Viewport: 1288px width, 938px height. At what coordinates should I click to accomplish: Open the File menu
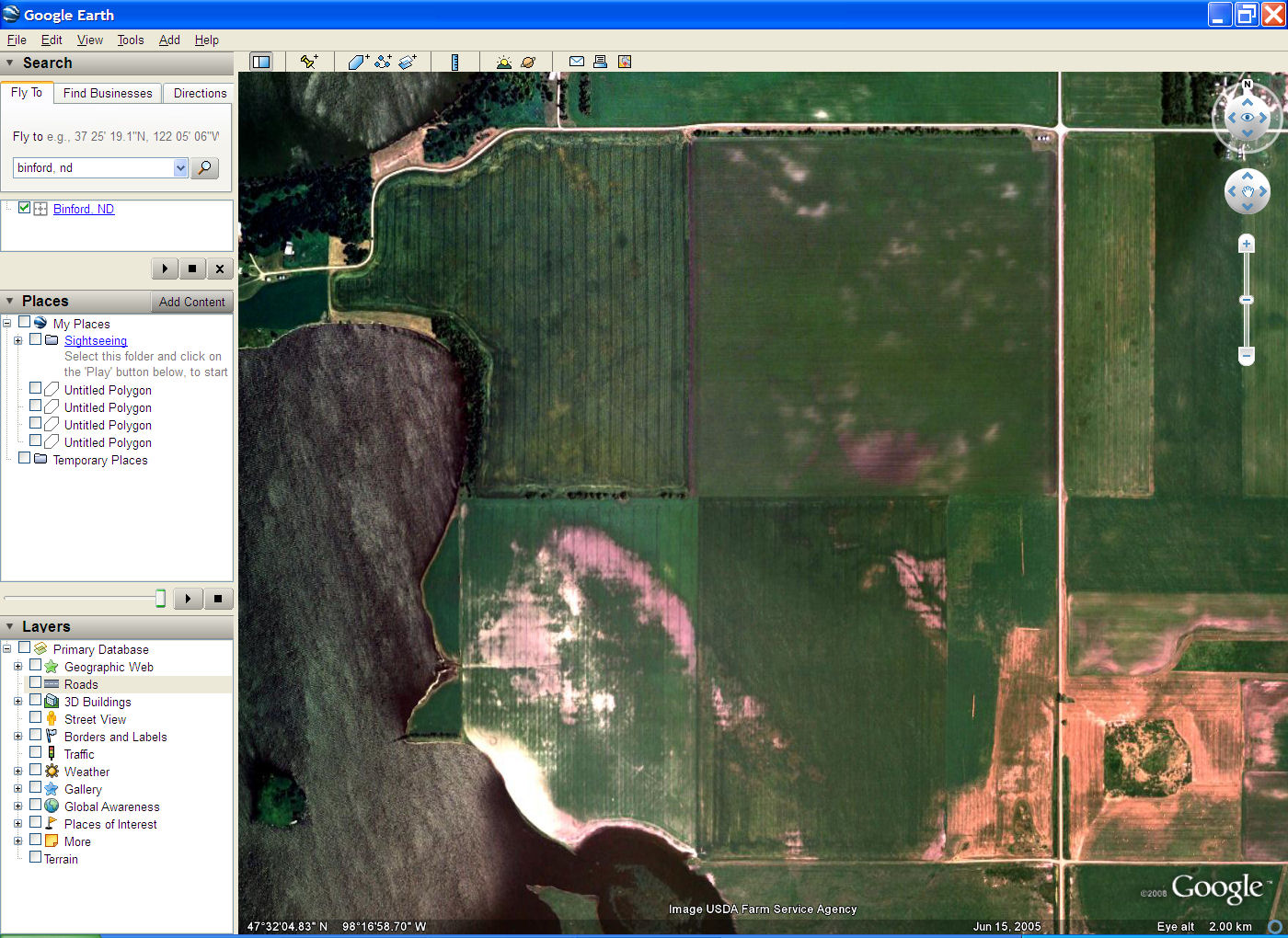17,40
